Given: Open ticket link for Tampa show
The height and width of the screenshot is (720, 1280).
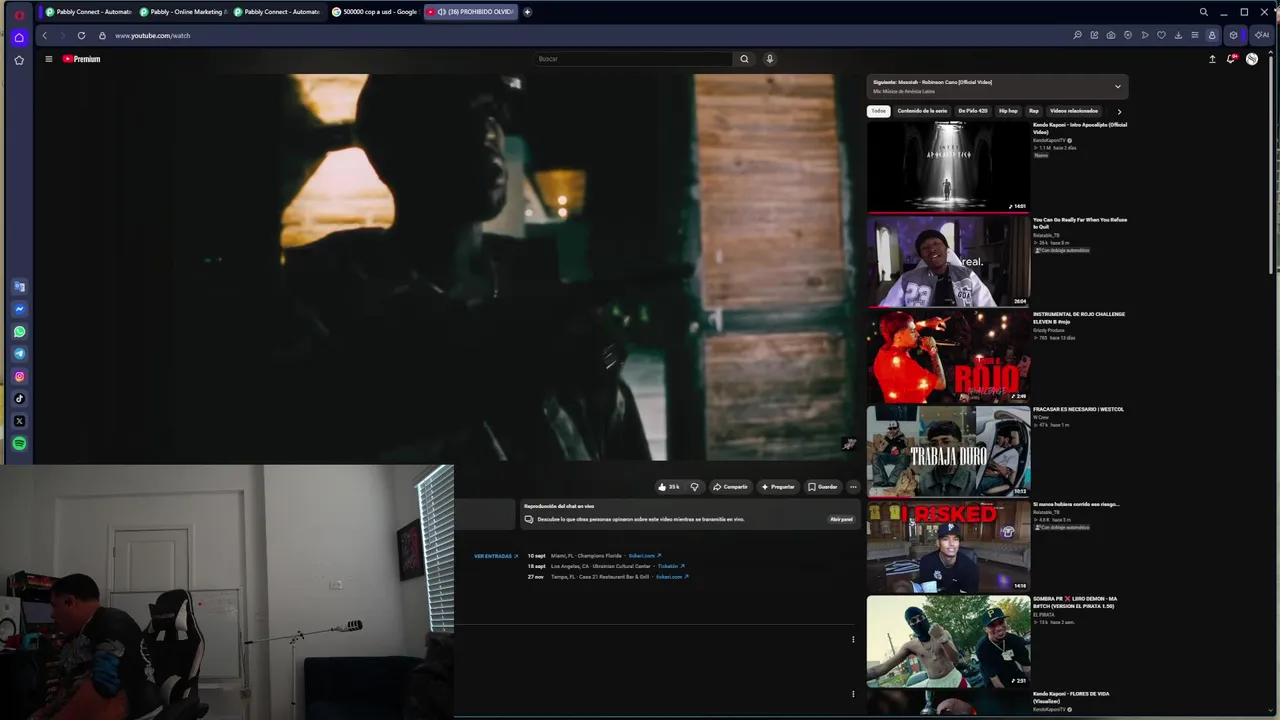Looking at the screenshot, I should click(672, 577).
